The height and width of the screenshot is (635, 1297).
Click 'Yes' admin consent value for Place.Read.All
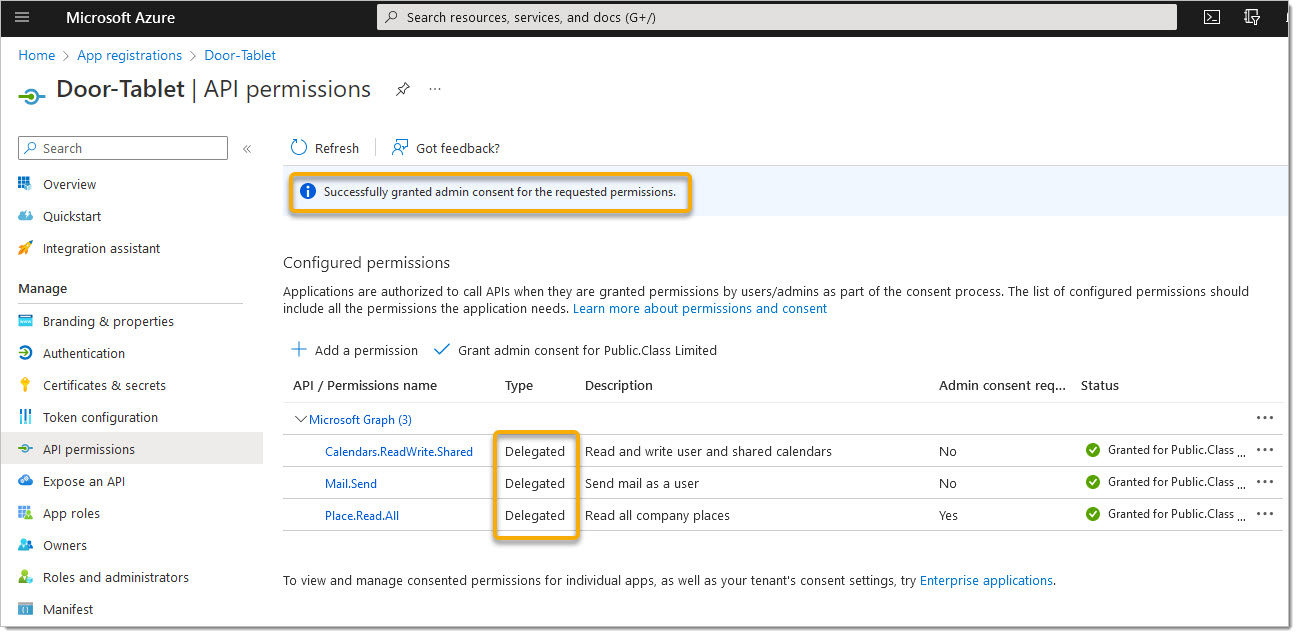tap(948, 515)
